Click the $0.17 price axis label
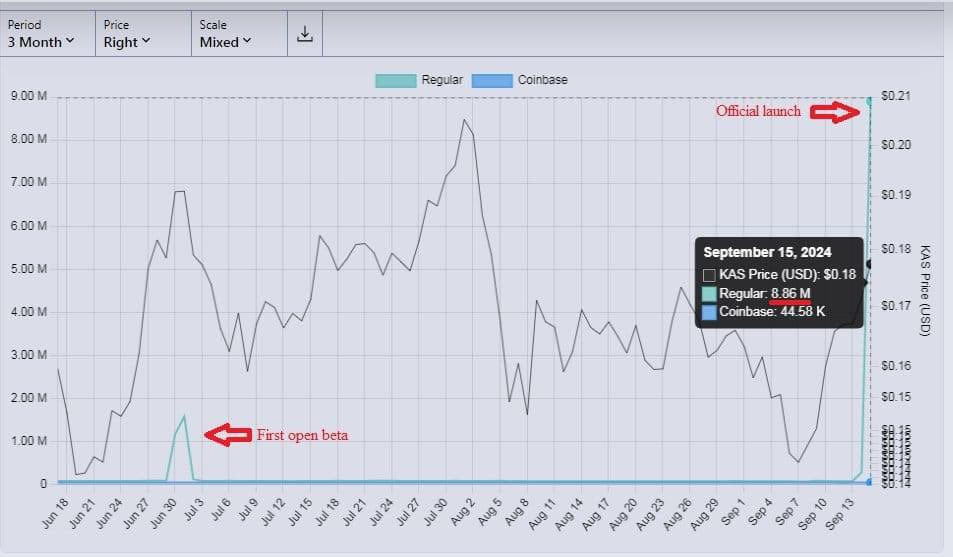The height and width of the screenshot is (557, 953). (896, 305)
